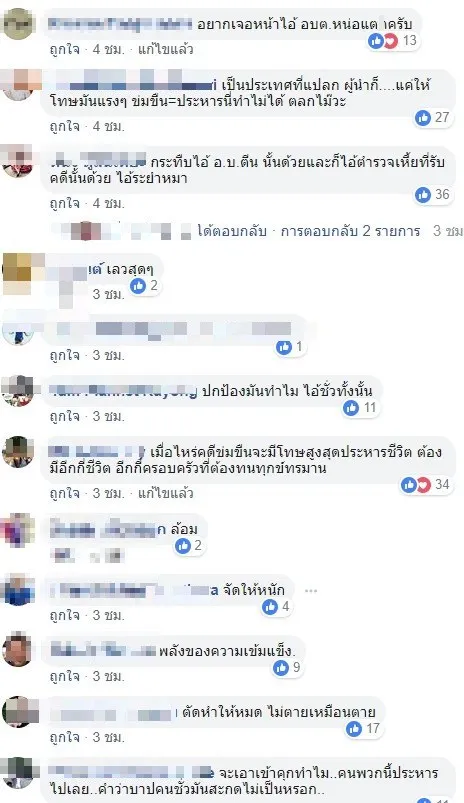Screen dimensions: 464x803
Task: Click แก้ไขแล้ว on the first comment
Action: pos(165,50)
